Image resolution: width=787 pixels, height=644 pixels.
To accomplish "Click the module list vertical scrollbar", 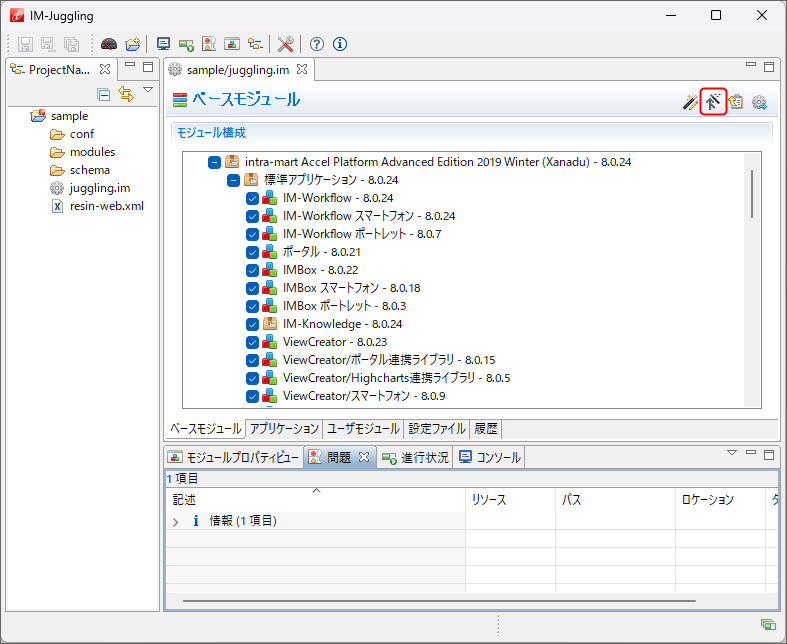I will point(751,192).
